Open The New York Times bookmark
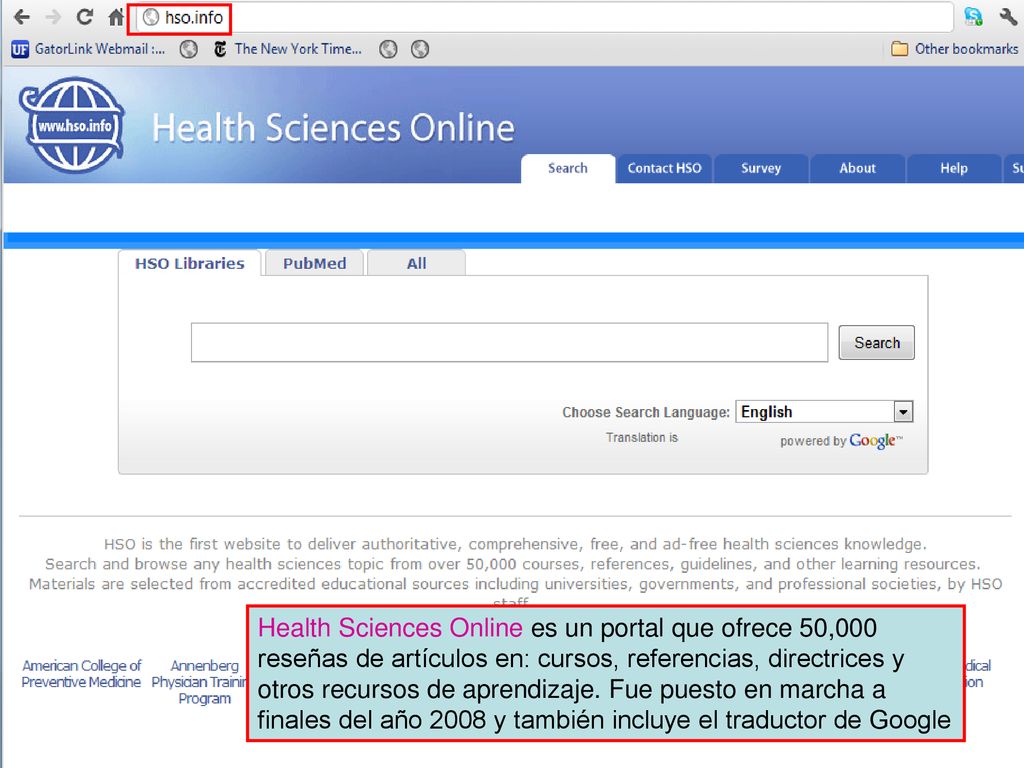This screenshot has height=768, width=1024. point(287,49)
